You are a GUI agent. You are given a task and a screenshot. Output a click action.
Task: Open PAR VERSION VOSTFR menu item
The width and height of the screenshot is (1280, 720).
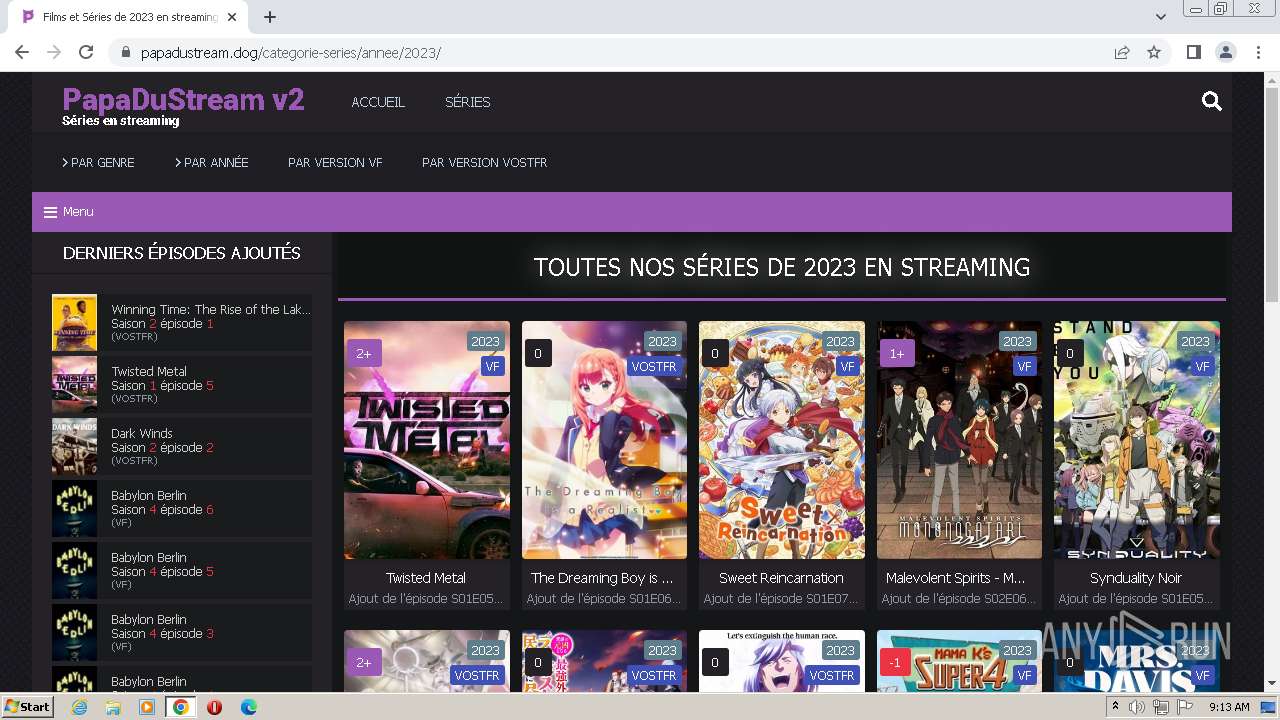[484, 162]
